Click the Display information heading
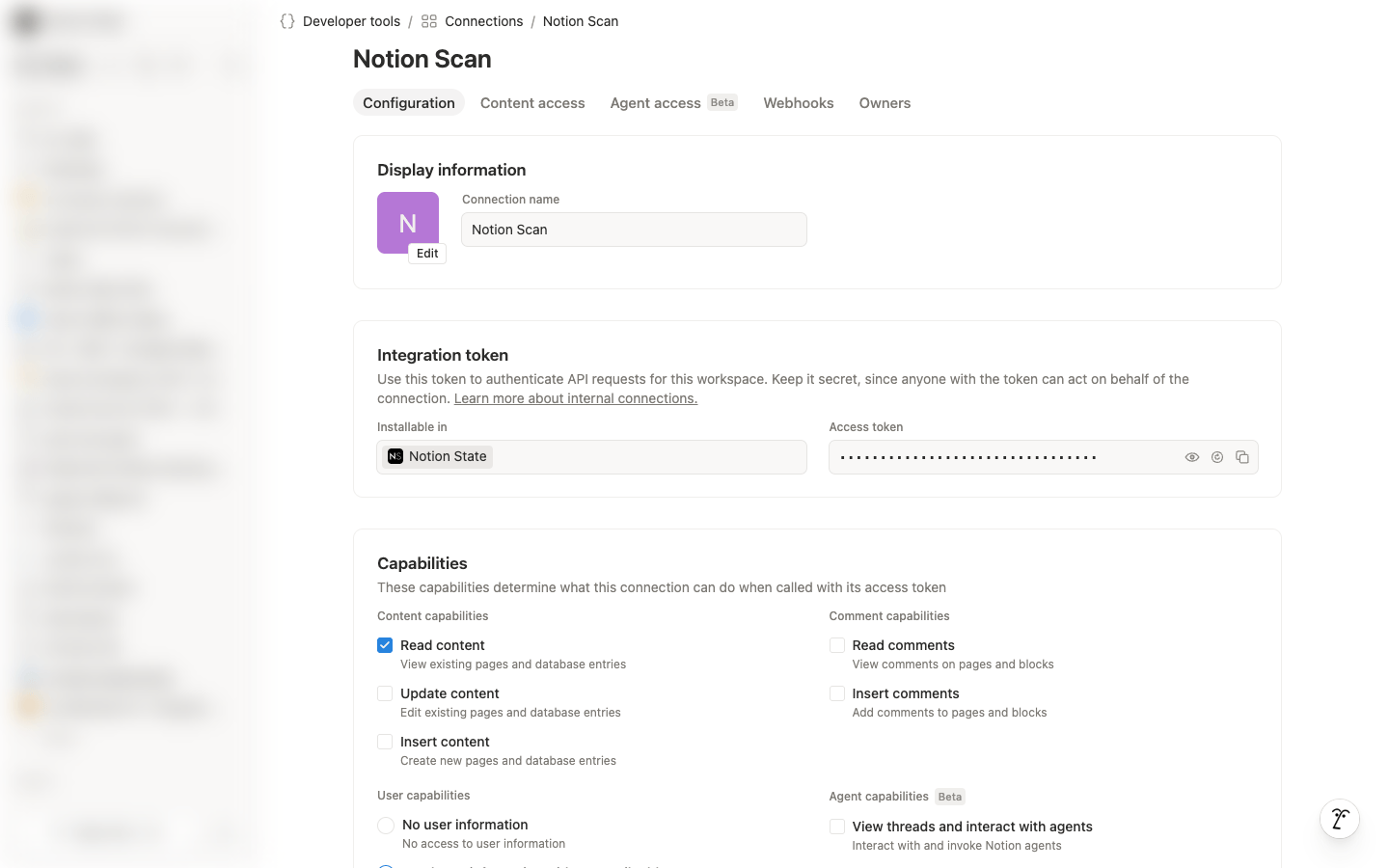The width and height of the screenshot is (1389, 868). pos(451,170)
